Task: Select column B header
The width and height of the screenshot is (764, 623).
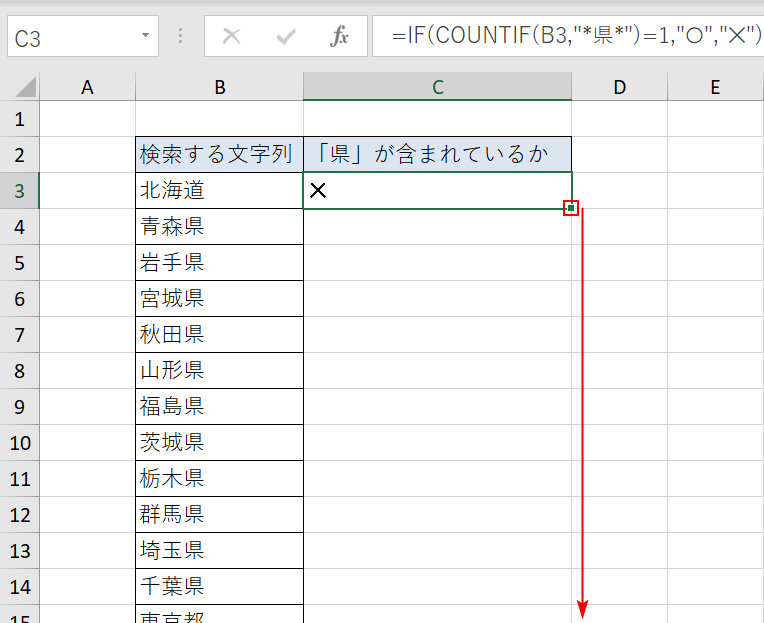Action: click(219, 87)
